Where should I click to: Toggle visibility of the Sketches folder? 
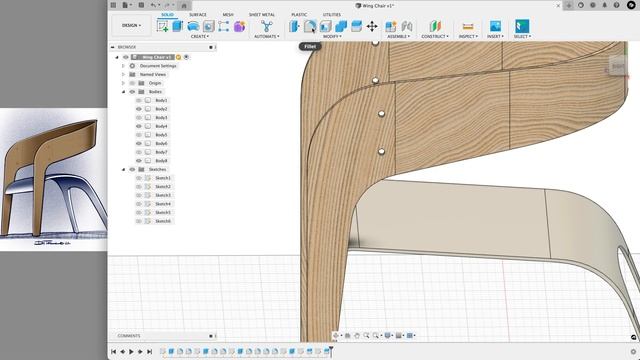pyautogui.click(x=132, y=169)
